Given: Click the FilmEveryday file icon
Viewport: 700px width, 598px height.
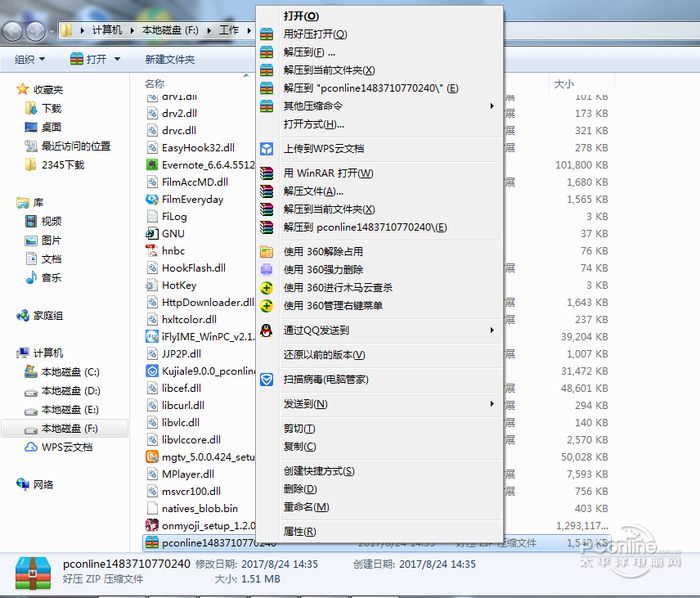Looking at the screenshot, I should tap(152, 199).
